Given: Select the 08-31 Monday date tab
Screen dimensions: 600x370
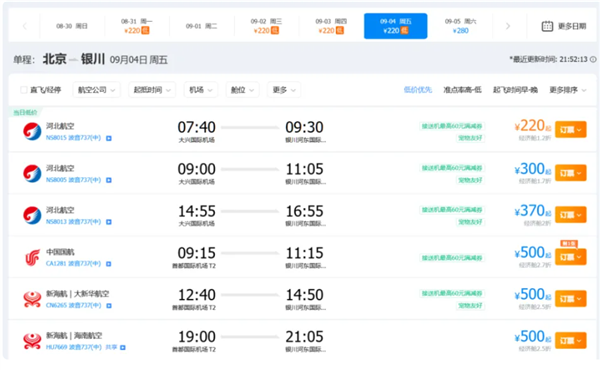Looking at the screenshot, I should pyautogui.click(x=137, y=26).
